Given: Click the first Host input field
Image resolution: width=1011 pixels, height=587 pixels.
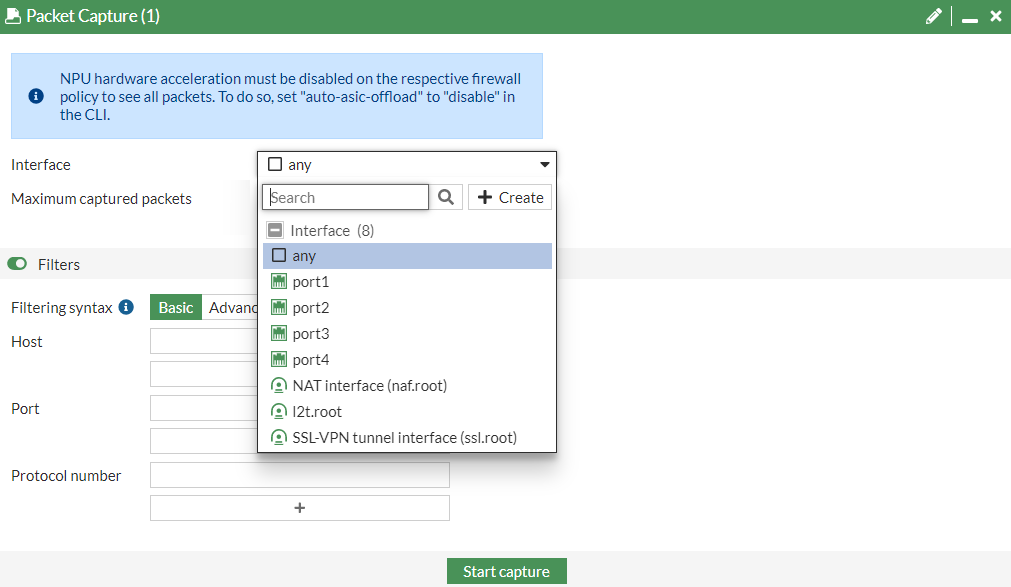Looking at the screenshot, I should (204, 341).
